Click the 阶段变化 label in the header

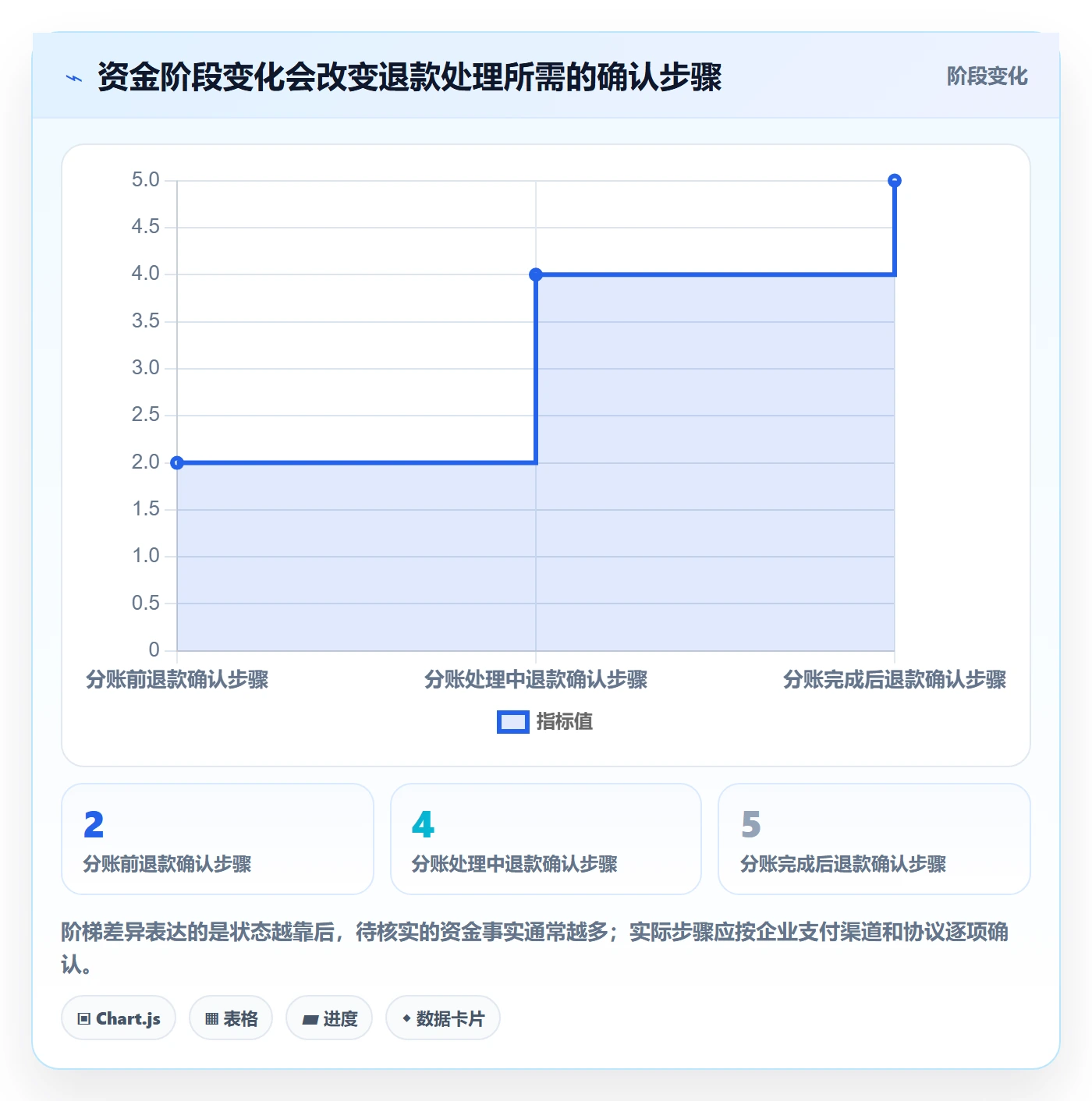click(x=987, y=76)
